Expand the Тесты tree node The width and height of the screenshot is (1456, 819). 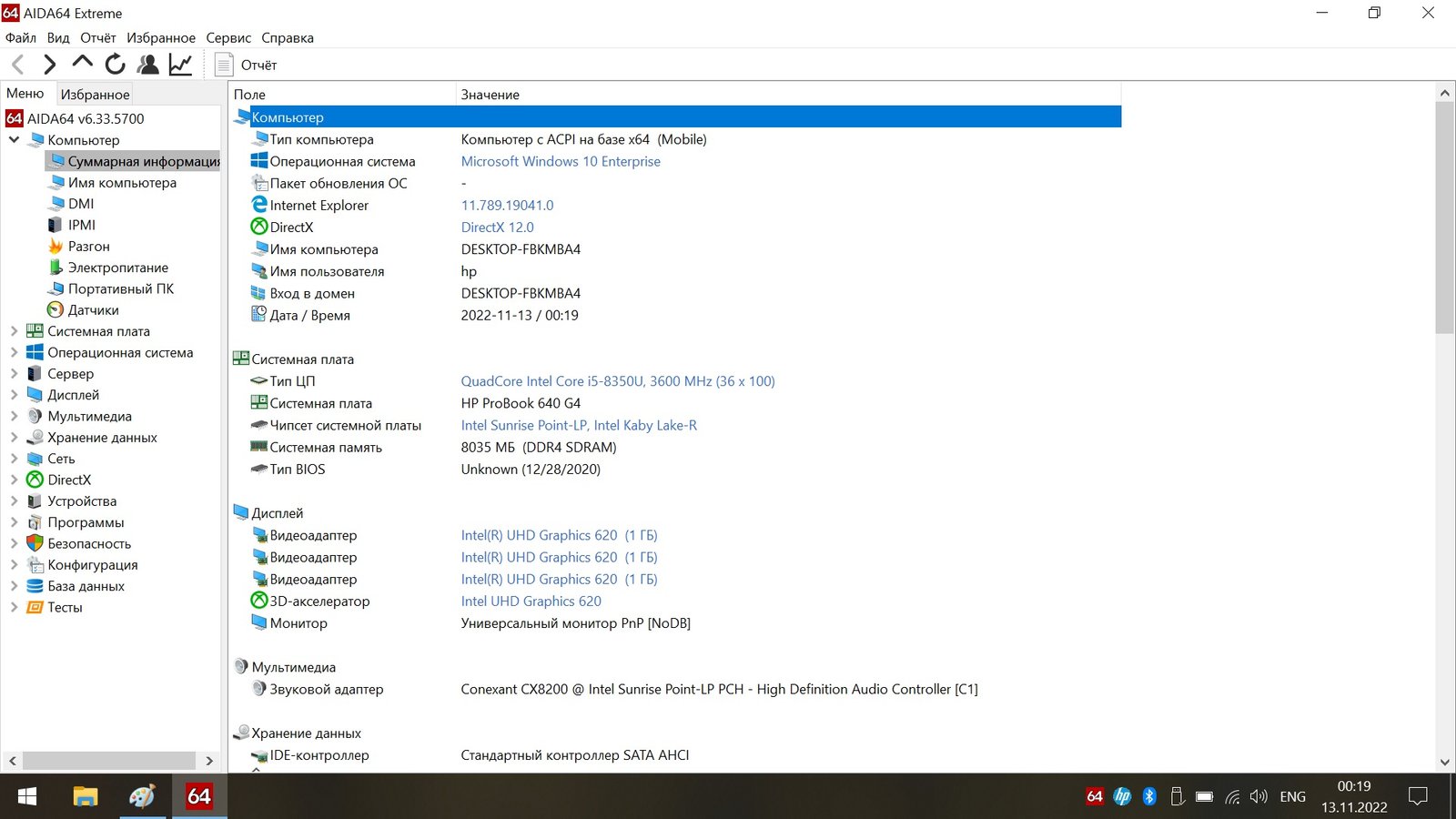tap(14, 608)
